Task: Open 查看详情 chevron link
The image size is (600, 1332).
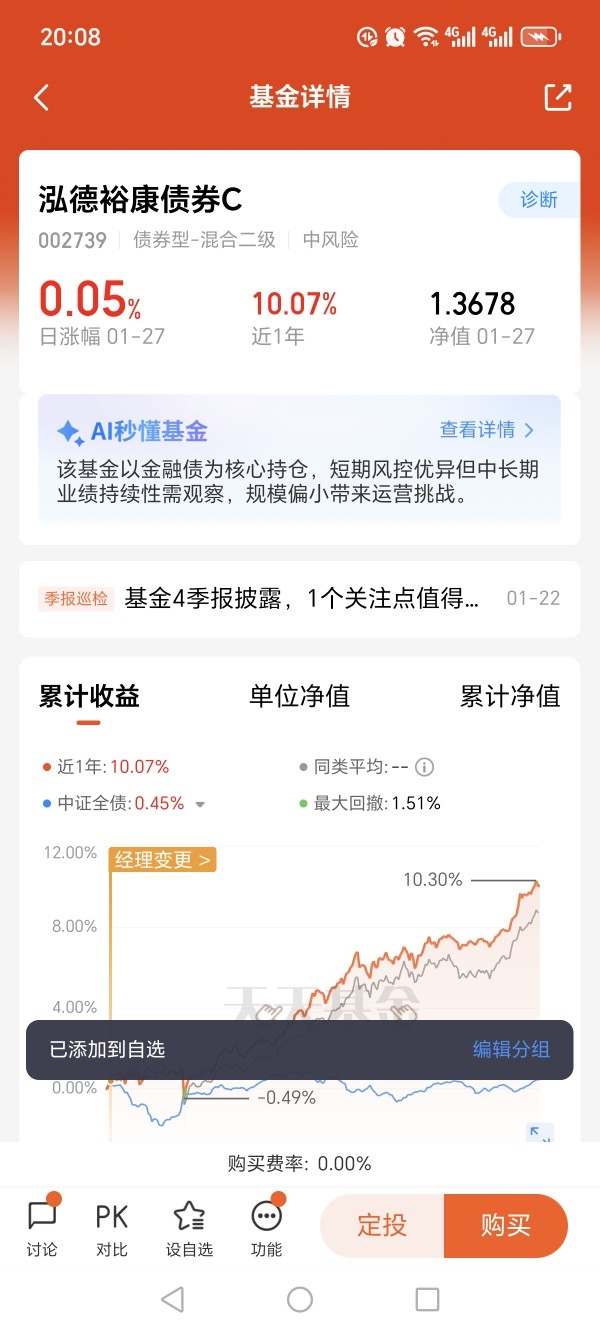Action: [x=487, y=430]
